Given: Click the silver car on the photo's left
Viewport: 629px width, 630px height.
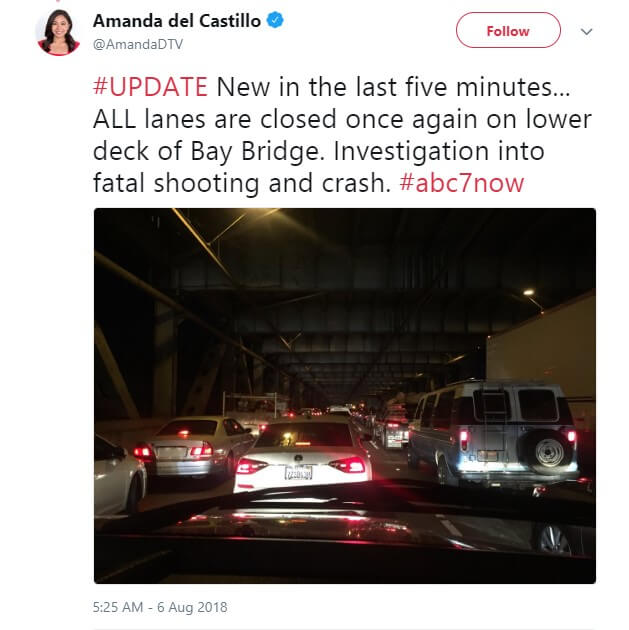Looking at the screenshot, I should [x=195, y=448].
